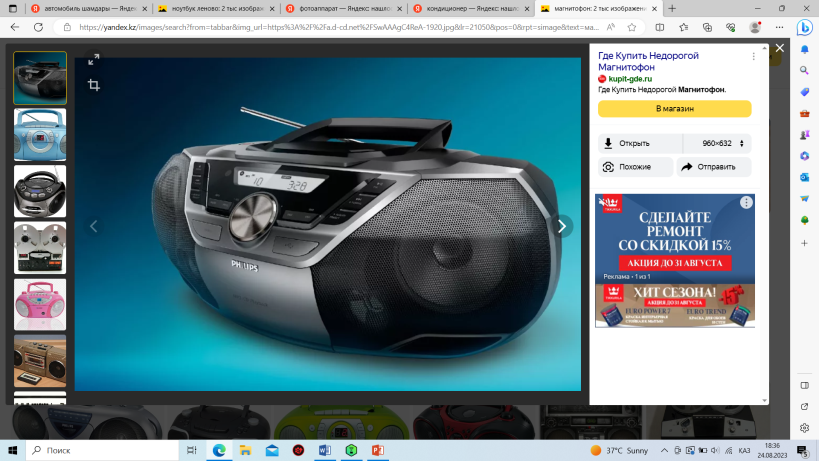This screenshot has width=819, height=461.
Task: Open the image size dropdown 960×632
Action: pos(718,143)
